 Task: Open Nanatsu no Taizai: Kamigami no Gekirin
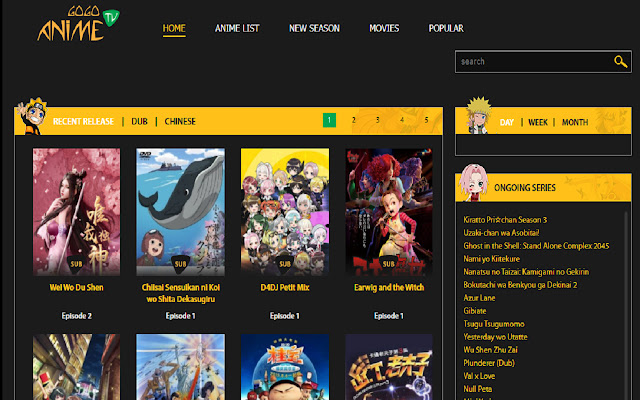click(x=526, y=272)
